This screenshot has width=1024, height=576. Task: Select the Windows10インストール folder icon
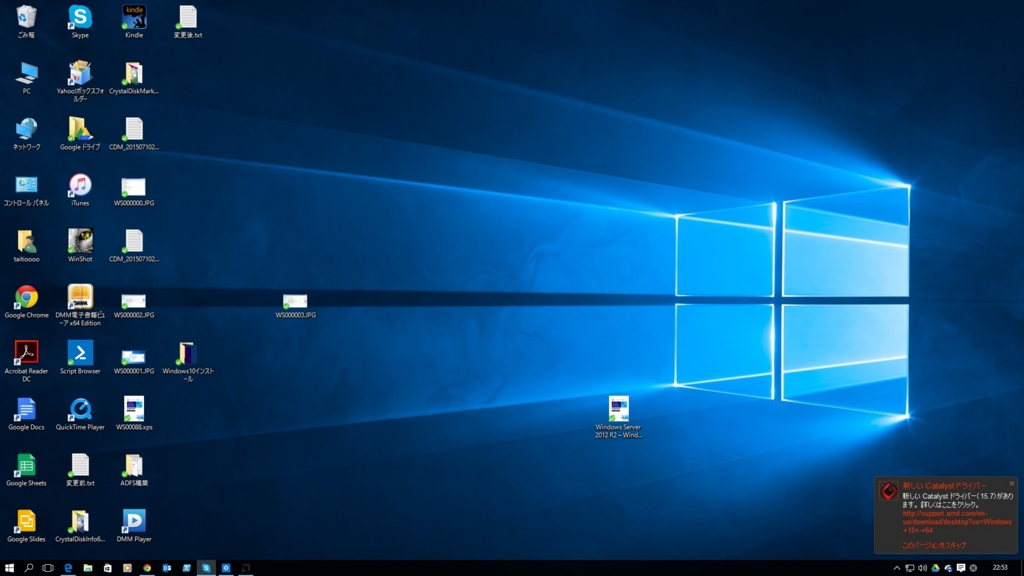pyautogui.click(x=187, y=360)
